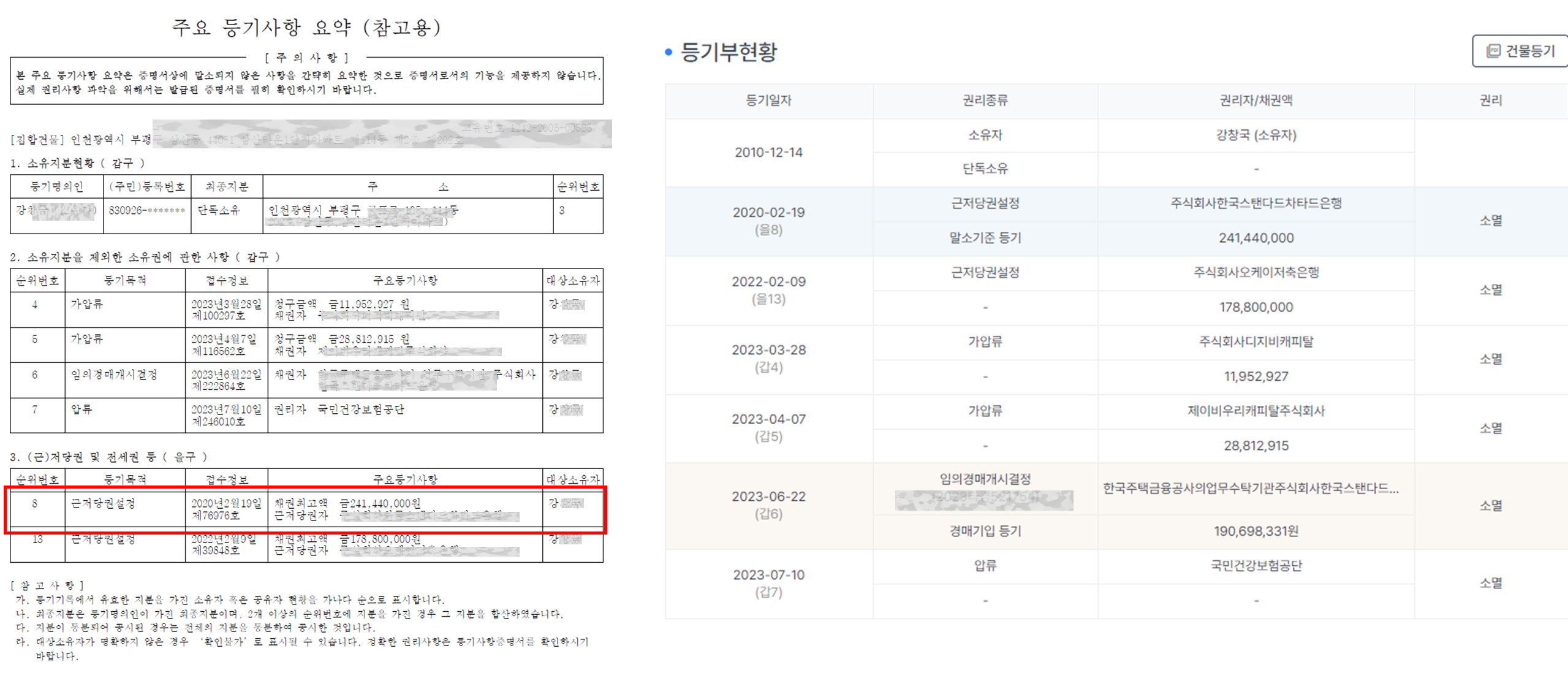Click the date 2023-06-22

click(x=768, y=497)
